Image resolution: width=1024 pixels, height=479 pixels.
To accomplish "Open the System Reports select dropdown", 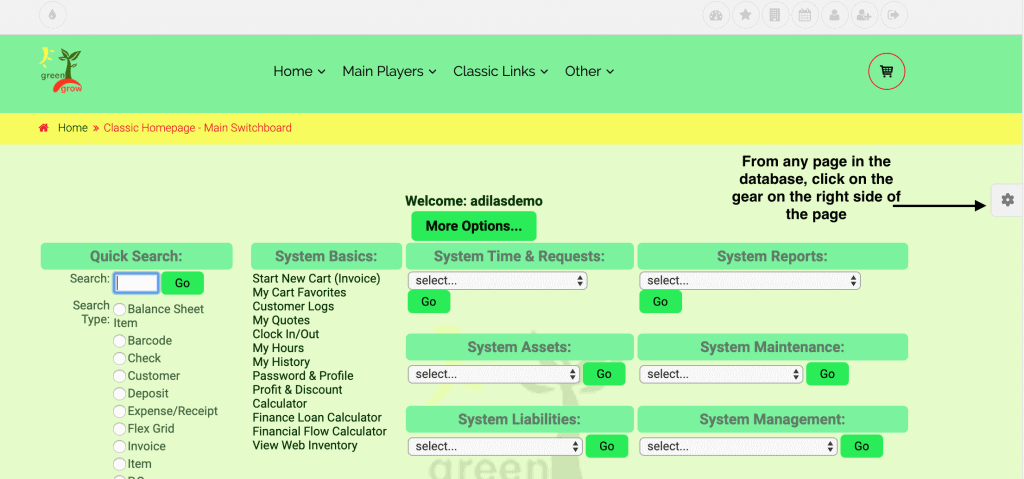I will pos(750,280).
